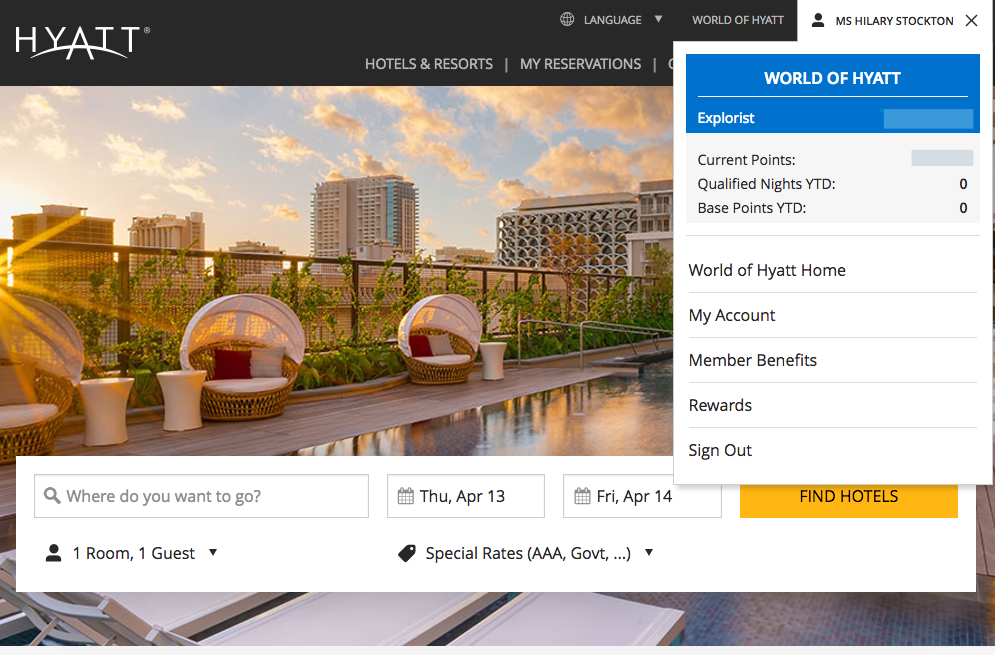Image resolution: width=995 pixels, height=655 pixels.
Task: Select check-out date Fri, Apr 14
Action: tap(642, 496)
